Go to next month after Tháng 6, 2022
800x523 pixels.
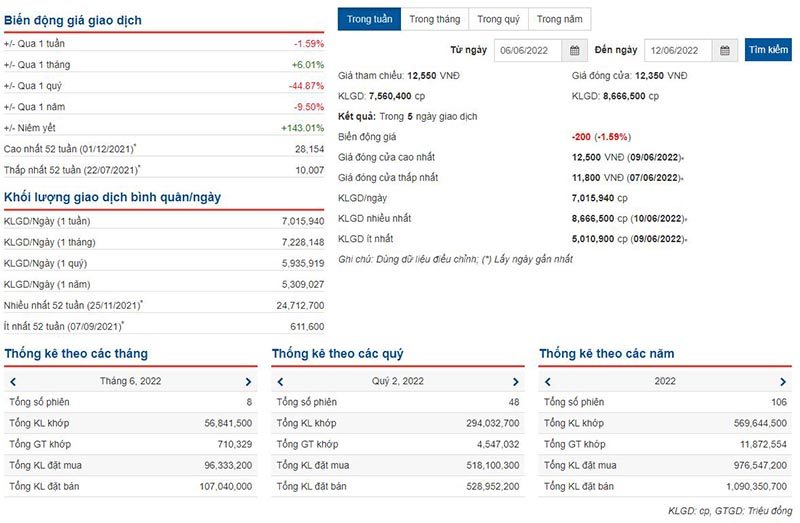point(248,381)
